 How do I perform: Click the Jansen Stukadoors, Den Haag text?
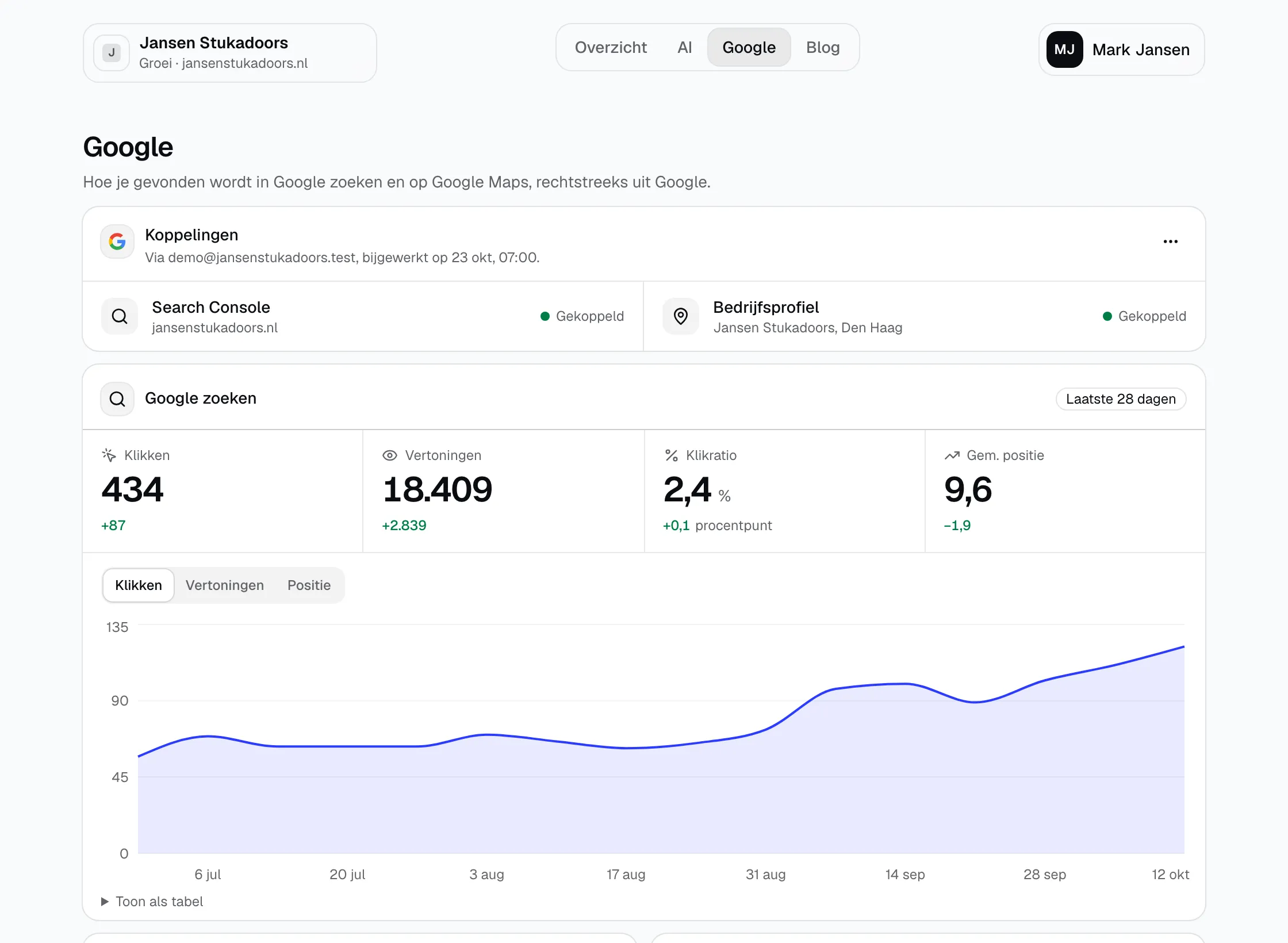(808, 328)
